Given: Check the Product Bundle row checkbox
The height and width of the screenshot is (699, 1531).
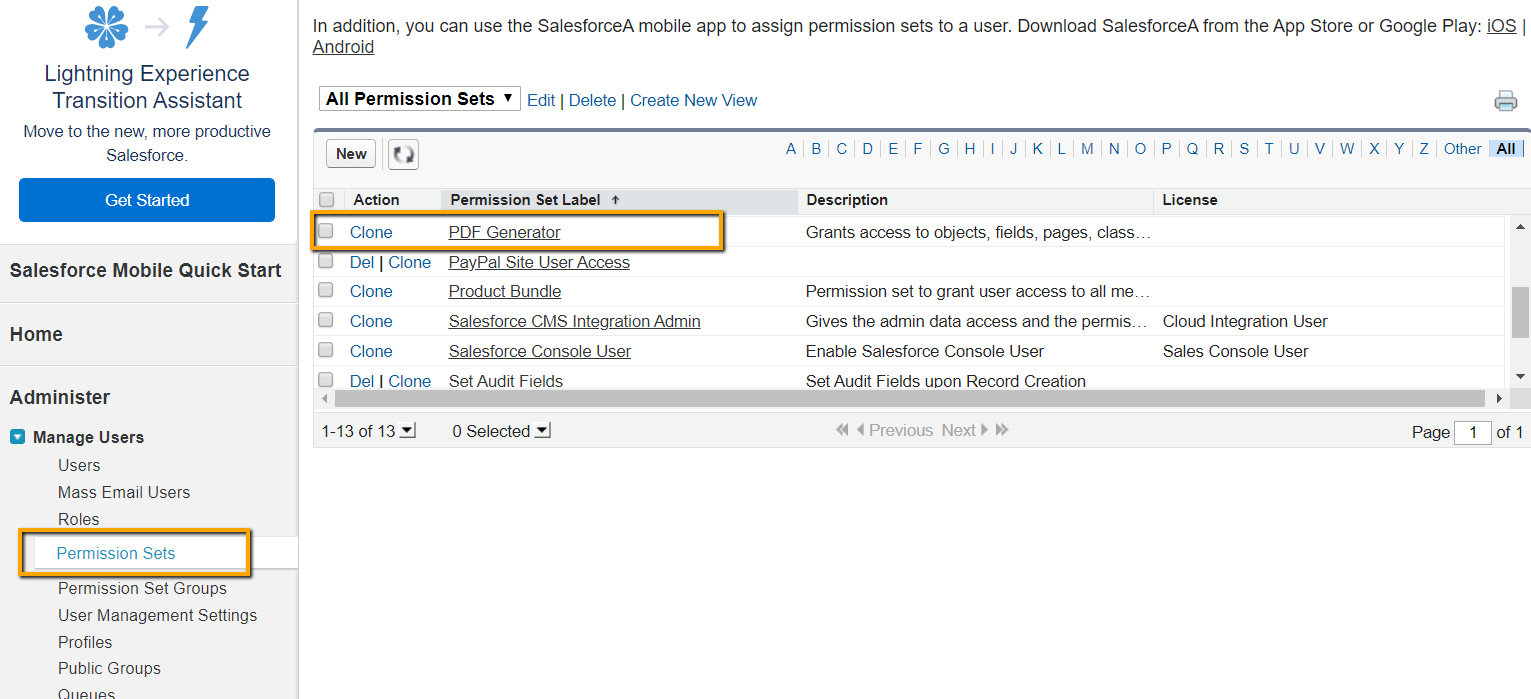Looking at the screenshot, I should [325, 291].
